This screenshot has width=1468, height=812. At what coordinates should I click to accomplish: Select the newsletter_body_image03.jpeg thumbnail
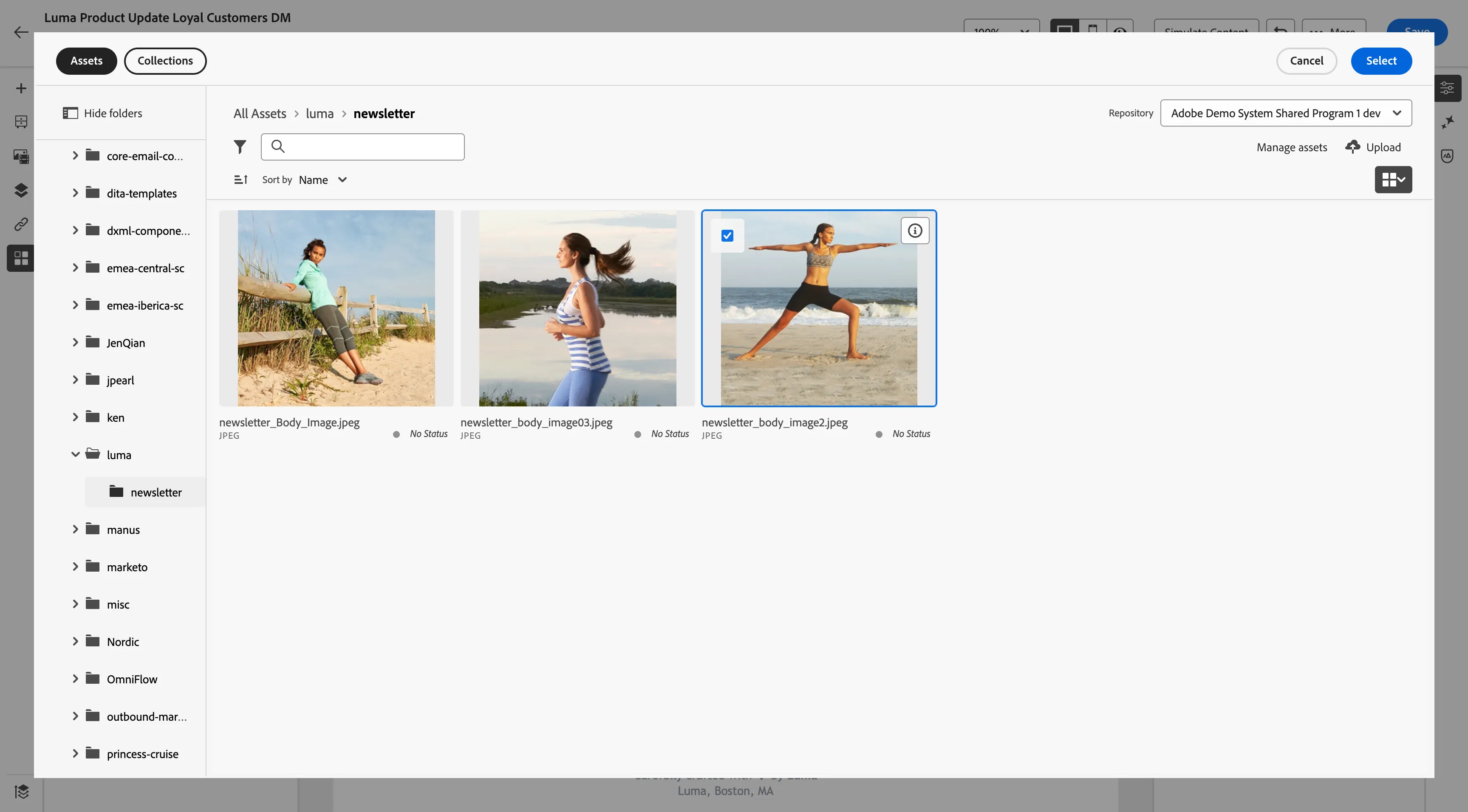pos(577,308)
